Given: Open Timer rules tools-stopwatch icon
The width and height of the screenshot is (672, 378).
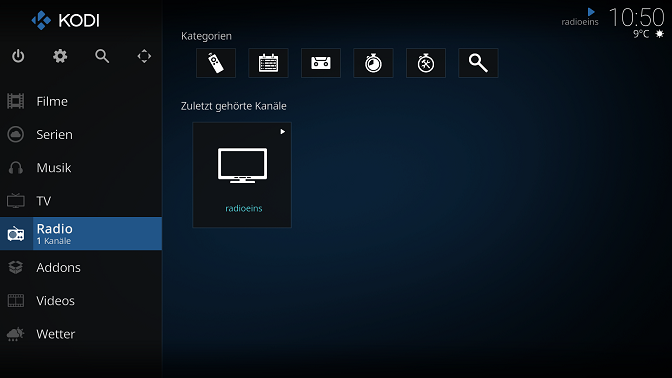Looking at the screenshot, I should (426, 63).
